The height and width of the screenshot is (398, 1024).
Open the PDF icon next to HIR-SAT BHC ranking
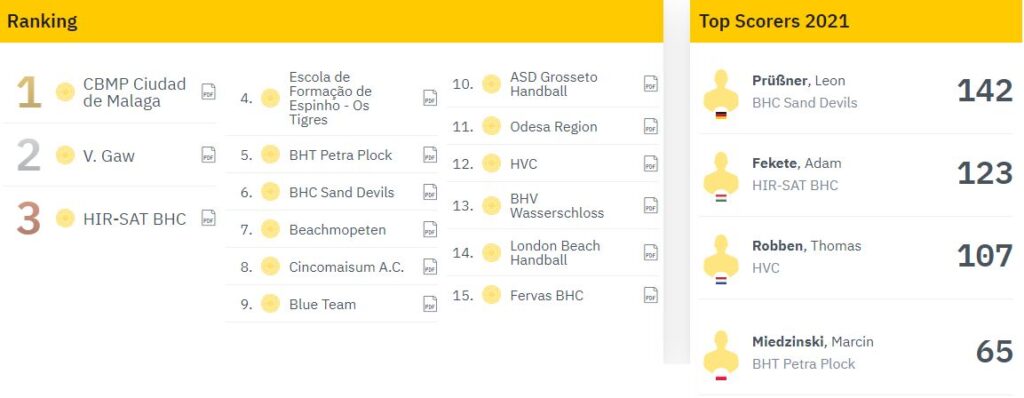point(208,218)
